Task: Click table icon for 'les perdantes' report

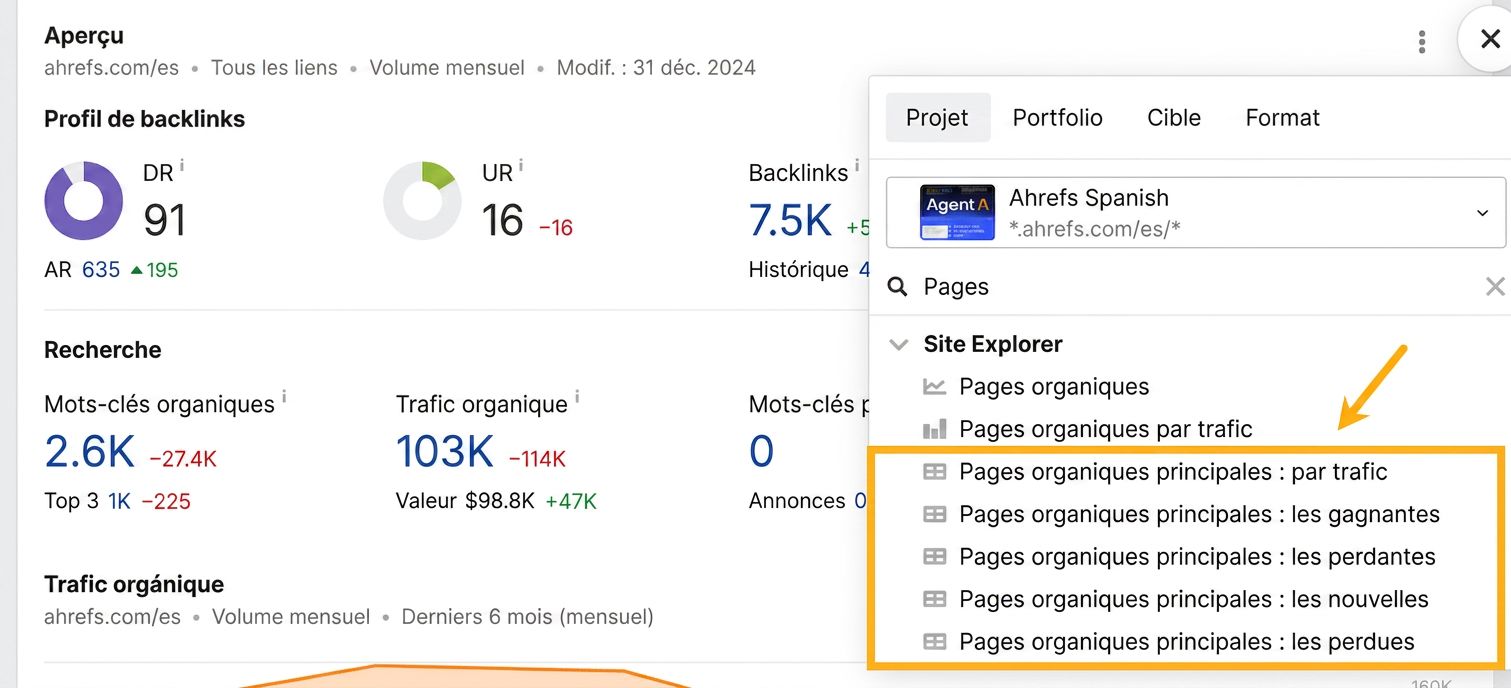Action: (x=934, y=557)
